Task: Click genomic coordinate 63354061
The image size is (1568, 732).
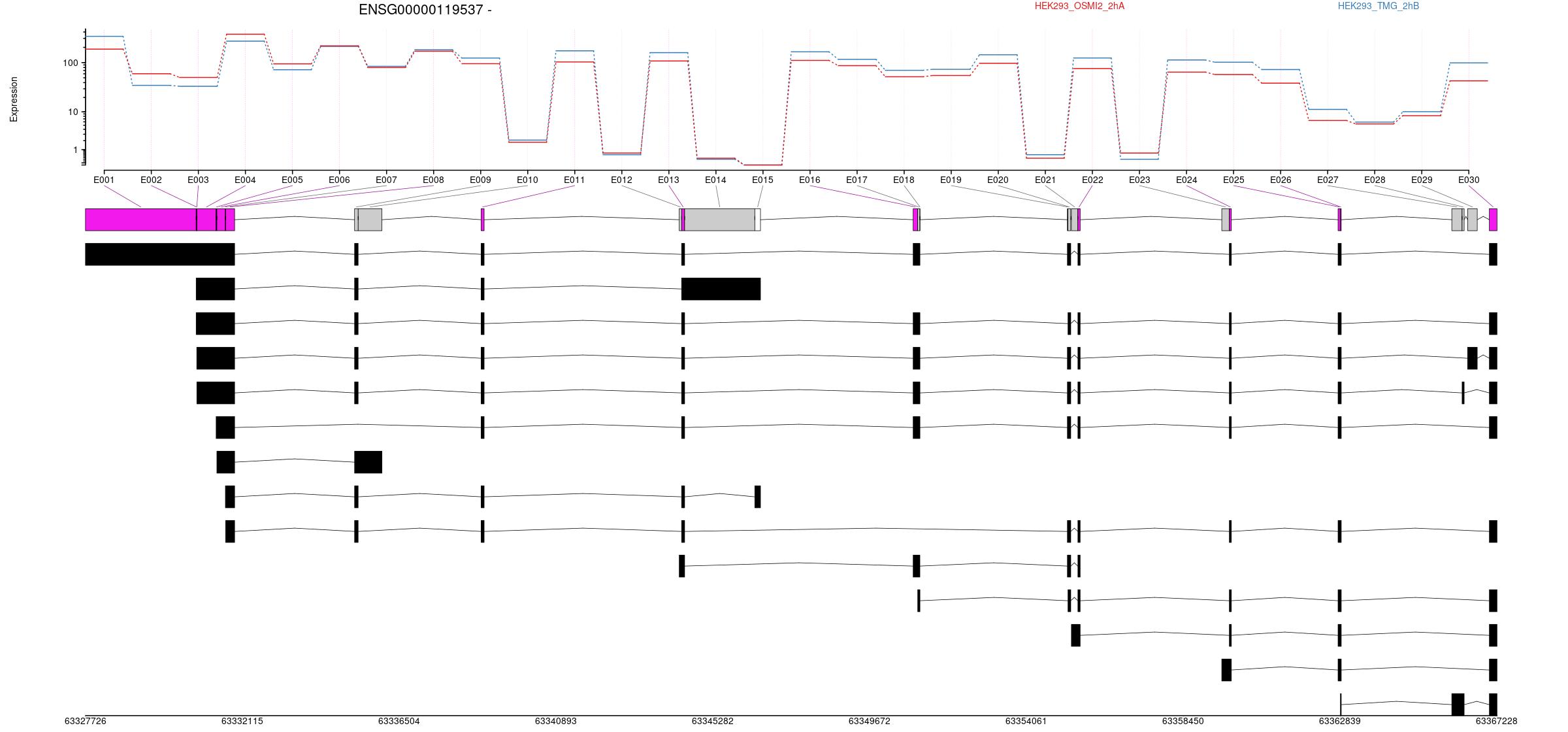Action: point(1026,721)
